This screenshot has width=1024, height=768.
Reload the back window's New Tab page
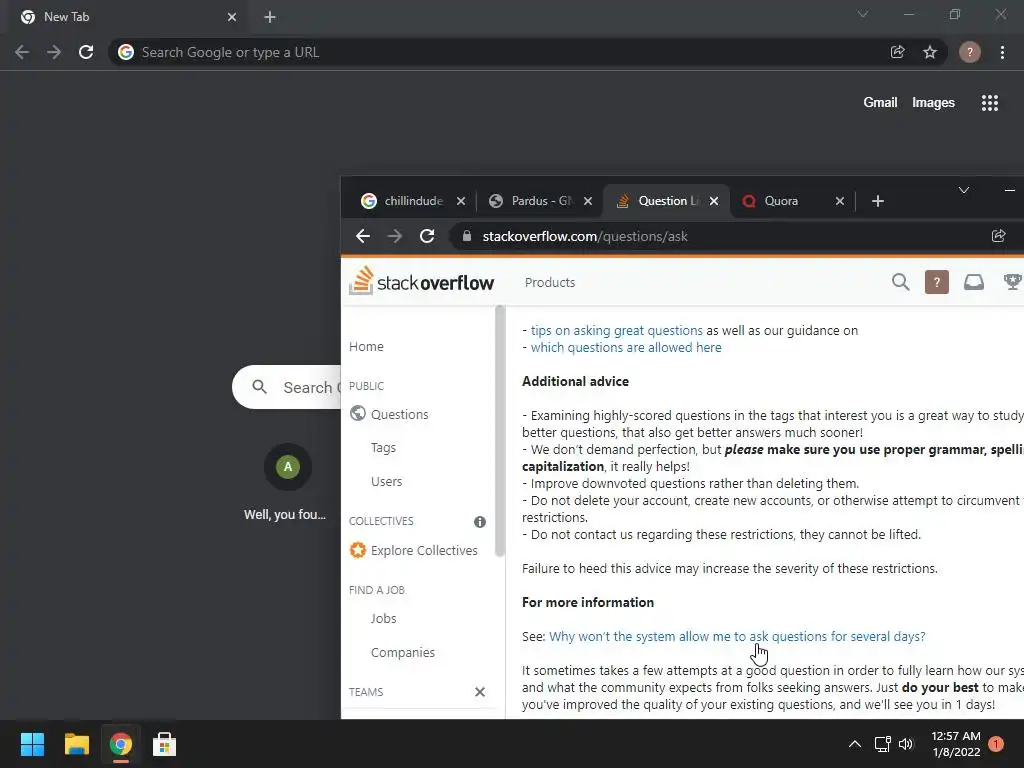(x=86, y=52)
